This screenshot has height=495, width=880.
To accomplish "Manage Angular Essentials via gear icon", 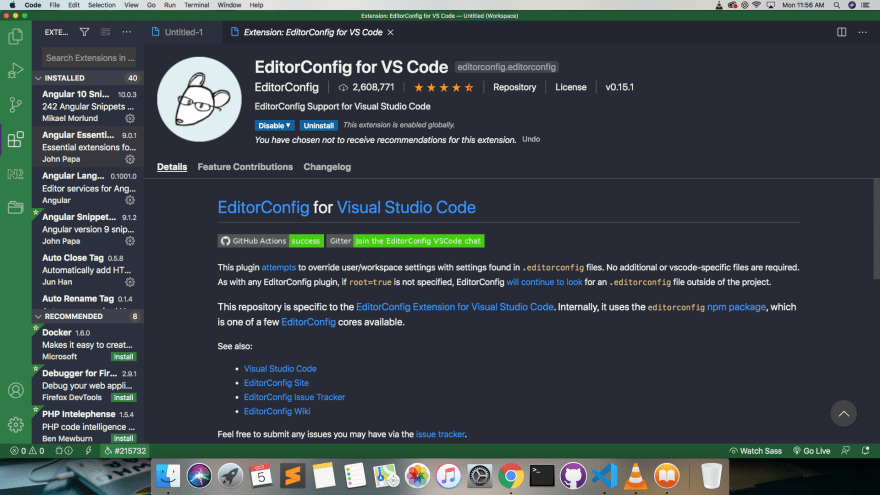I will point(130,159).
